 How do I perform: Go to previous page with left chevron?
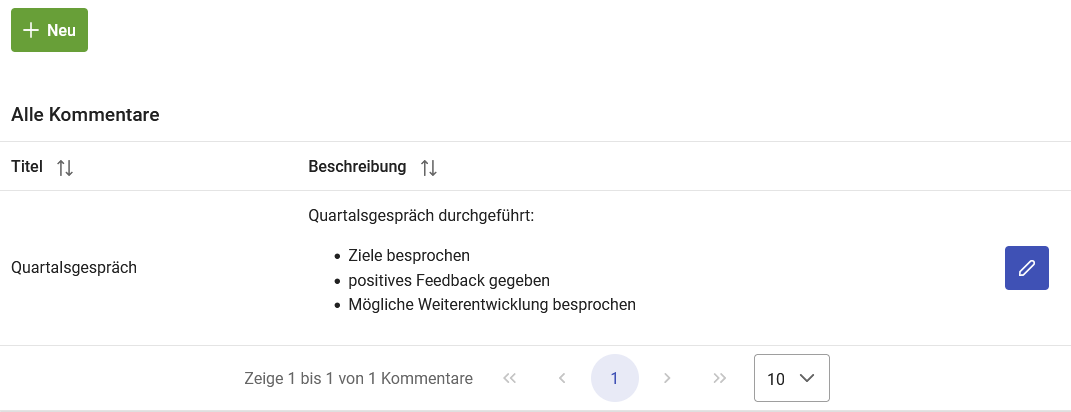pos(562,378)
